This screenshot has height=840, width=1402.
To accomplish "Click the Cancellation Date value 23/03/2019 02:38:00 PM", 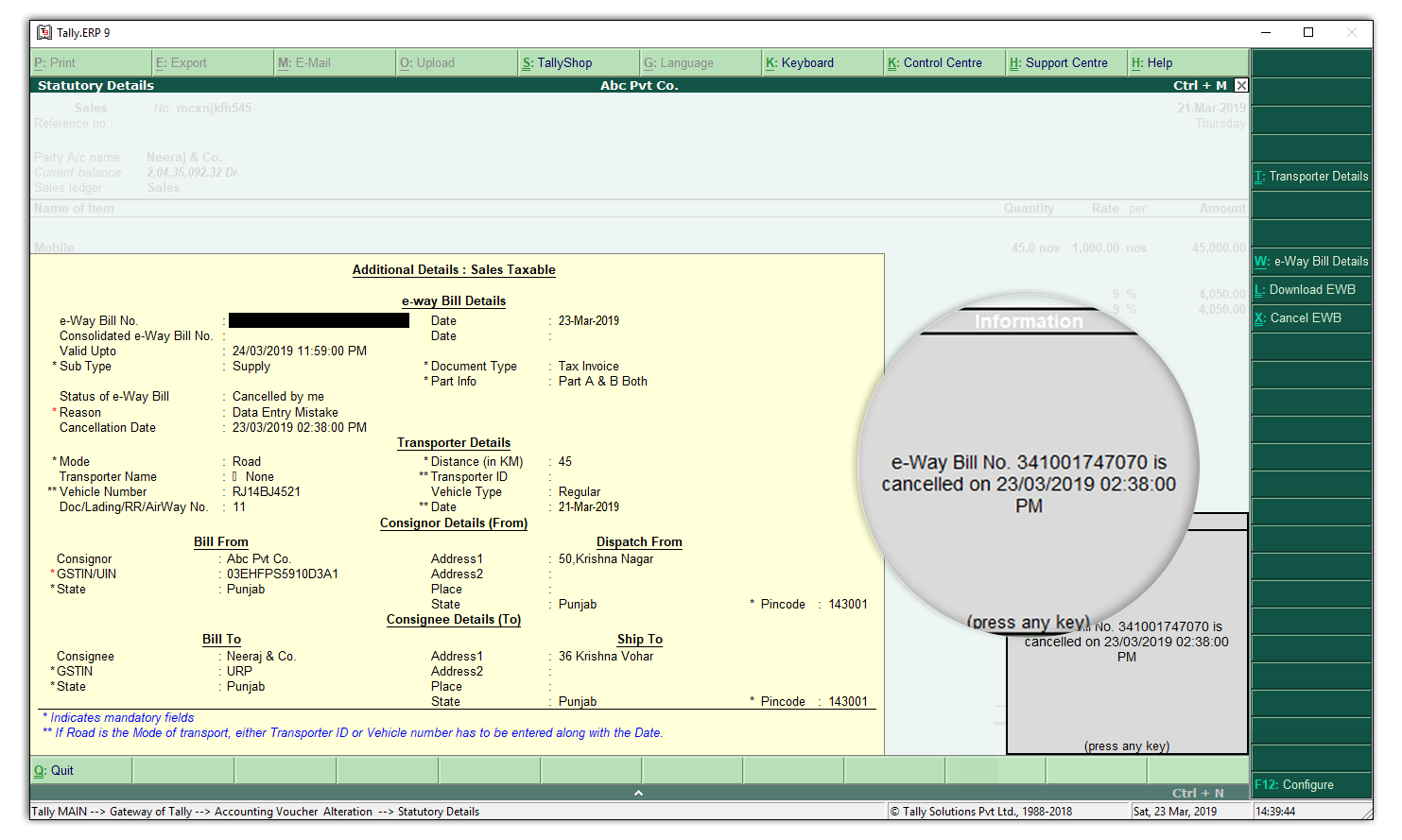I will [300, 427].
